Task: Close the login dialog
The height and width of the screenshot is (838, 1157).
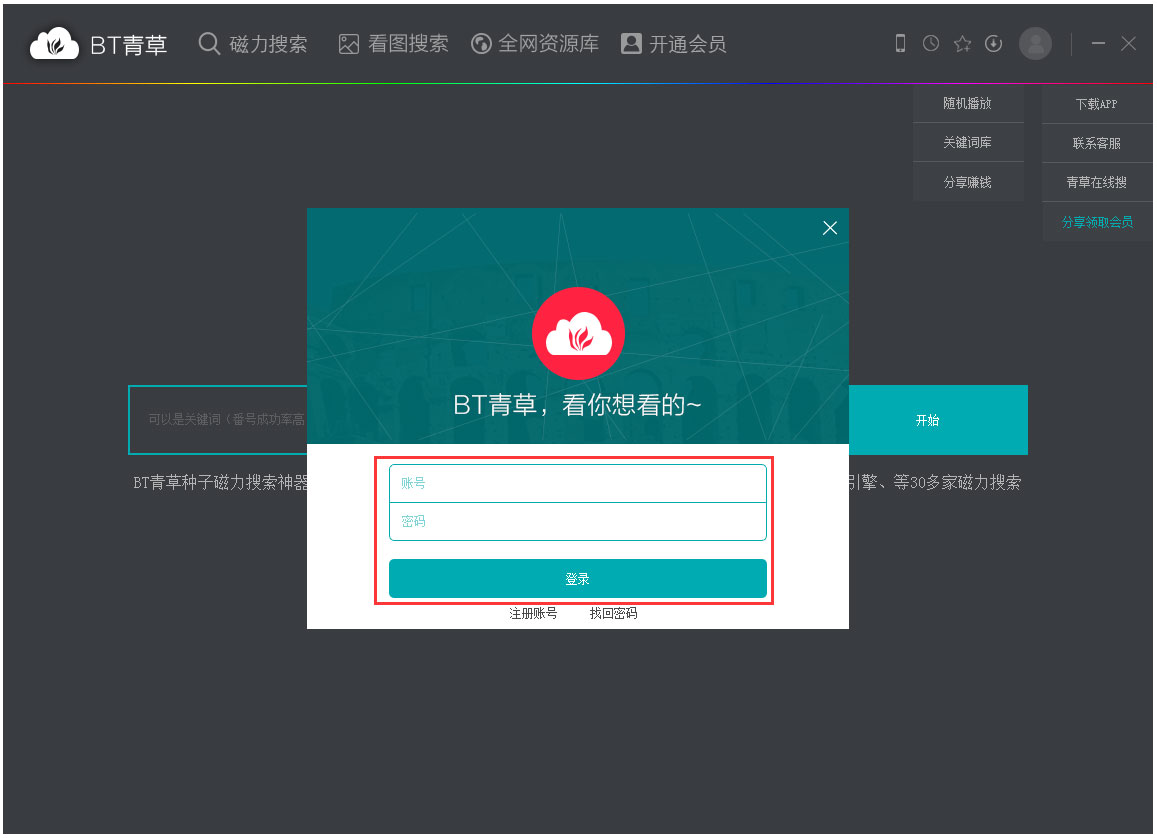Action: click(830, 228)
